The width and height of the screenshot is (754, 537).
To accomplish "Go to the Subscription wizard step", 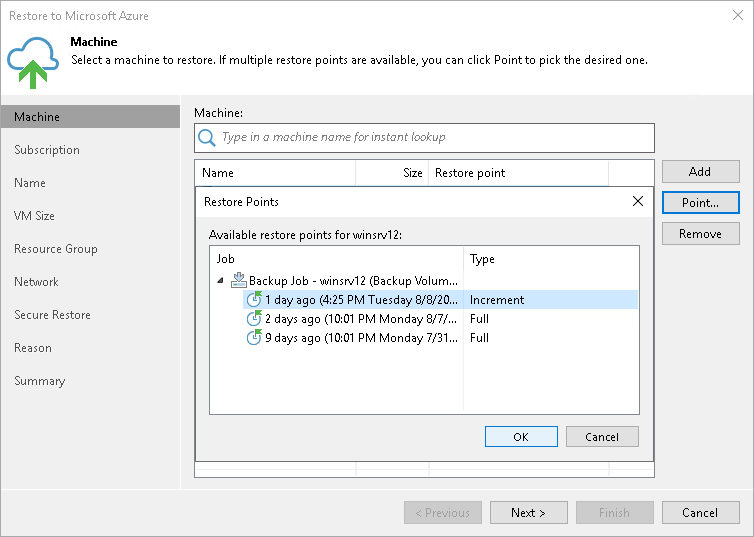I will click(47, 150).
